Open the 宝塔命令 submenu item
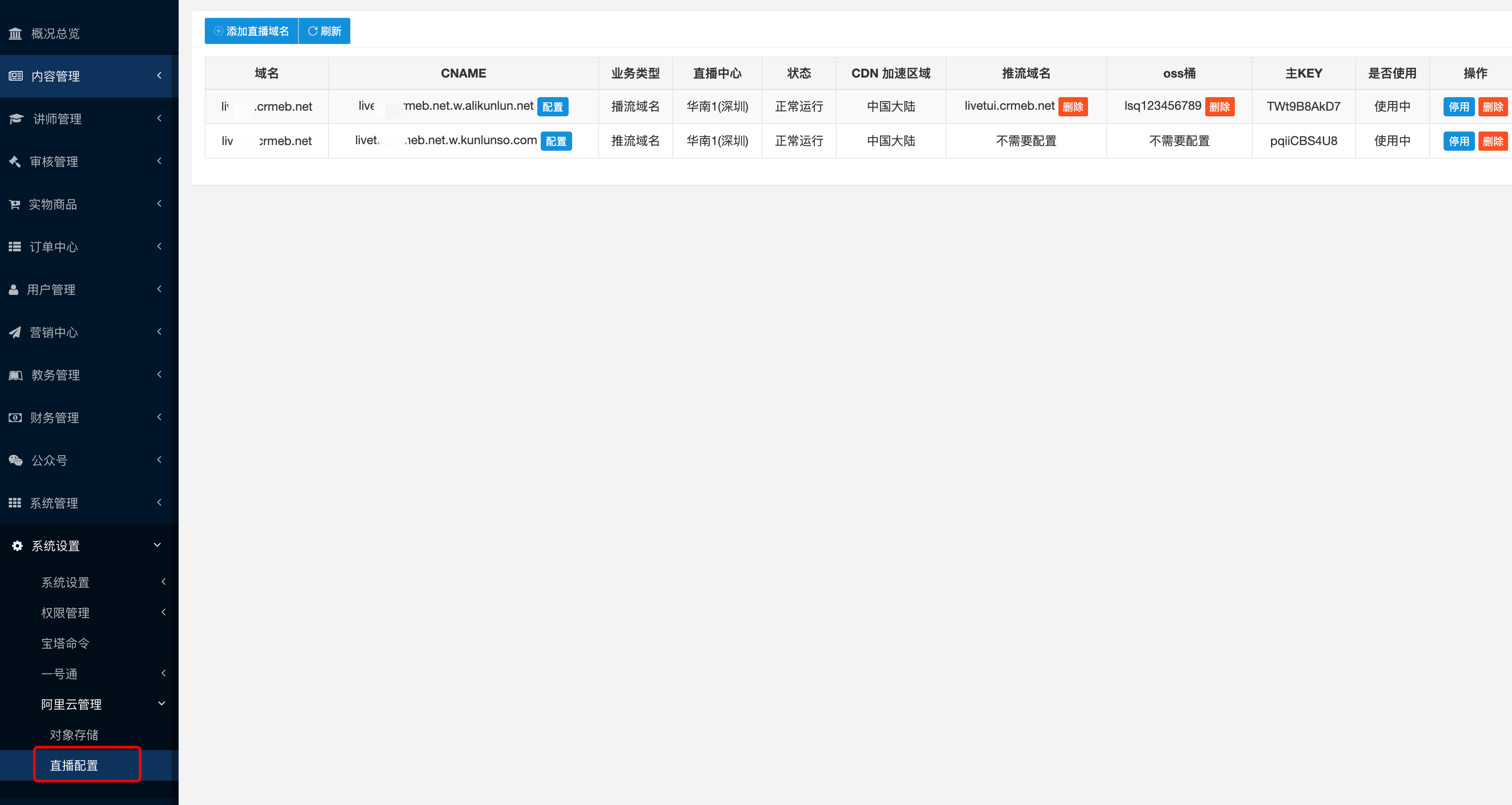 point(89,643)
